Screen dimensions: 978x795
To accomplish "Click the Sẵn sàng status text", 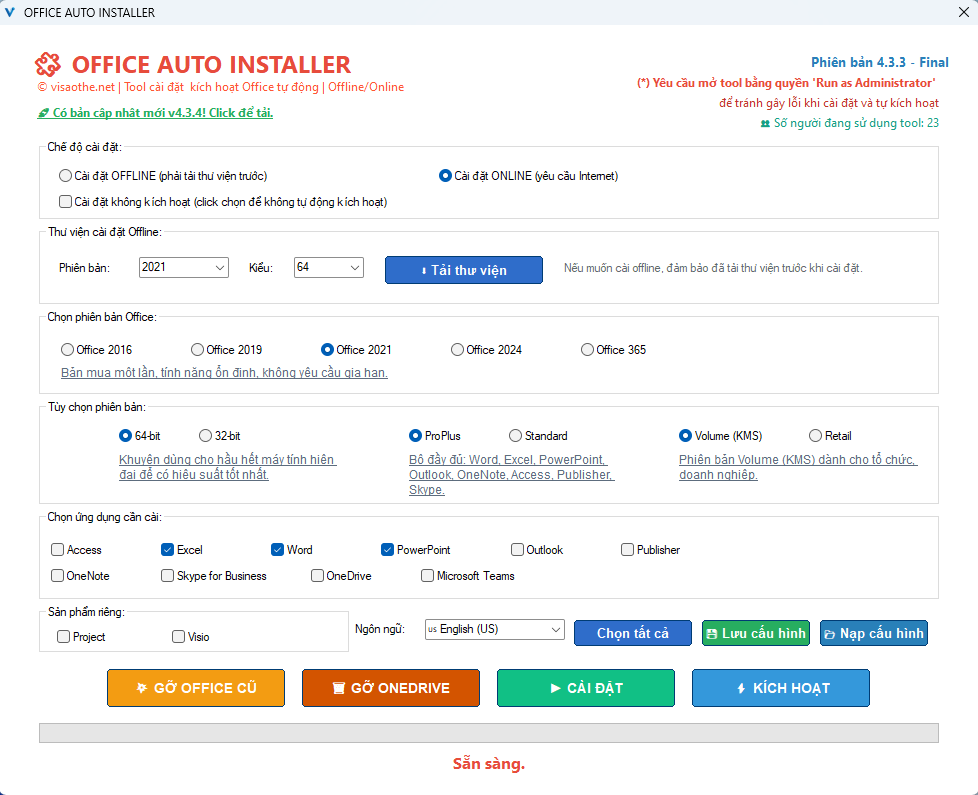I will click(x=489, y=763).
